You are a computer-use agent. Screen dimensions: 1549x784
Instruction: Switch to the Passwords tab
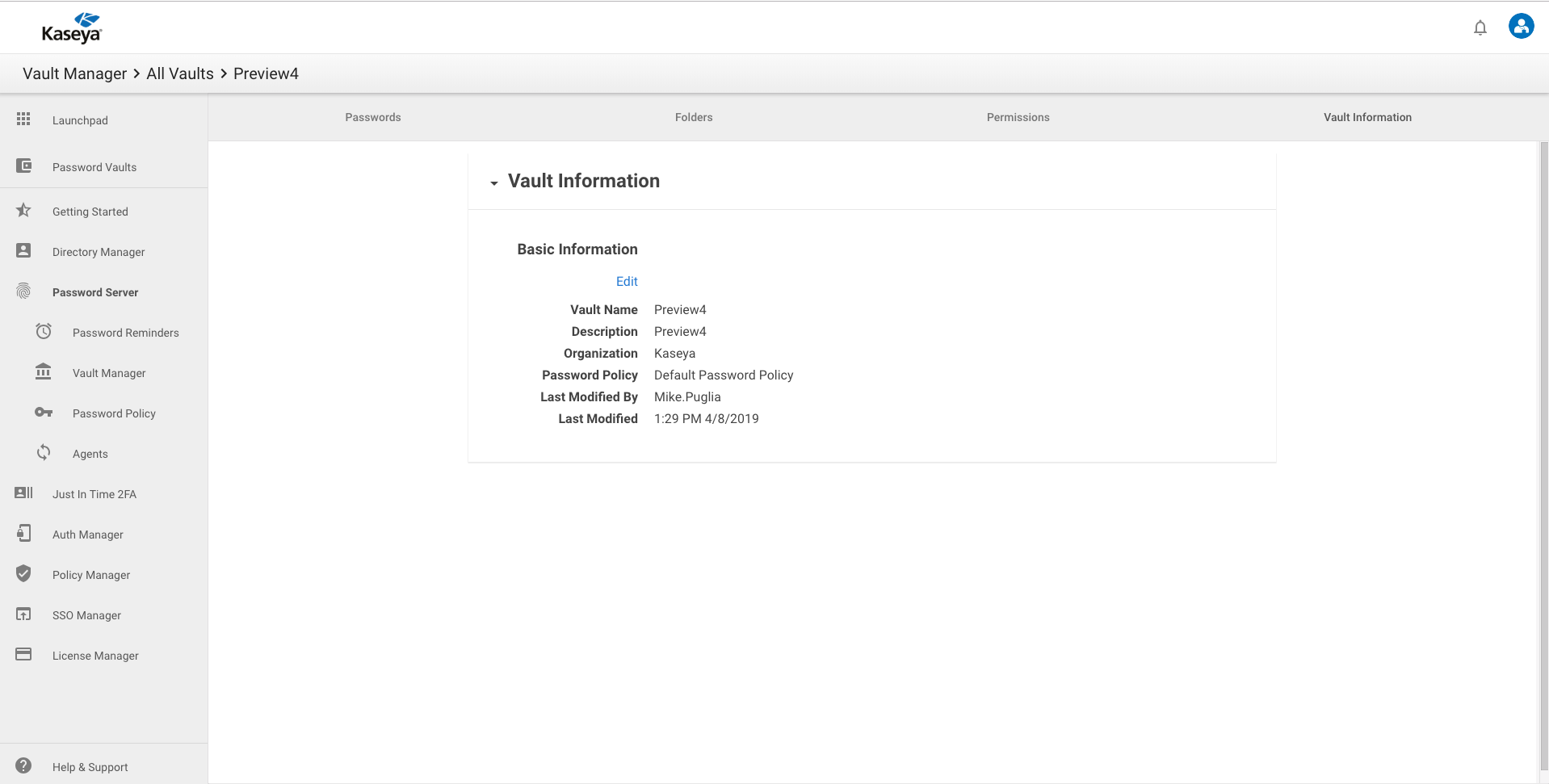click(373, 117)
